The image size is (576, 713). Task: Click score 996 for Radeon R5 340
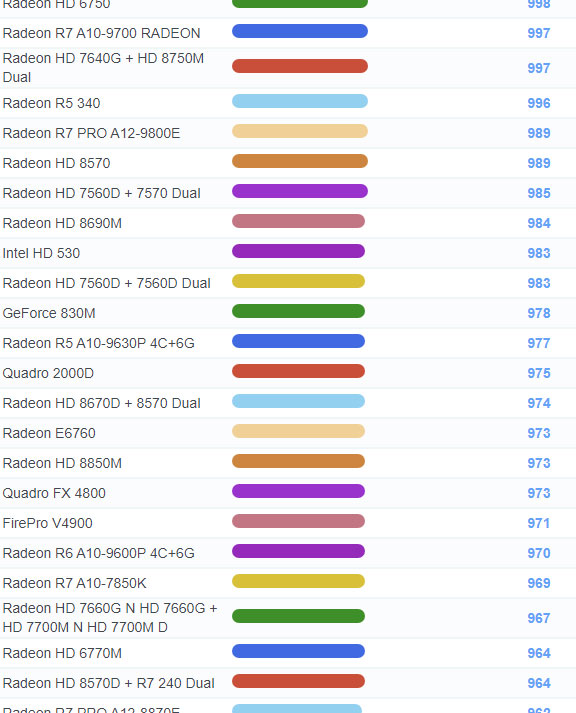click(539, 103)
